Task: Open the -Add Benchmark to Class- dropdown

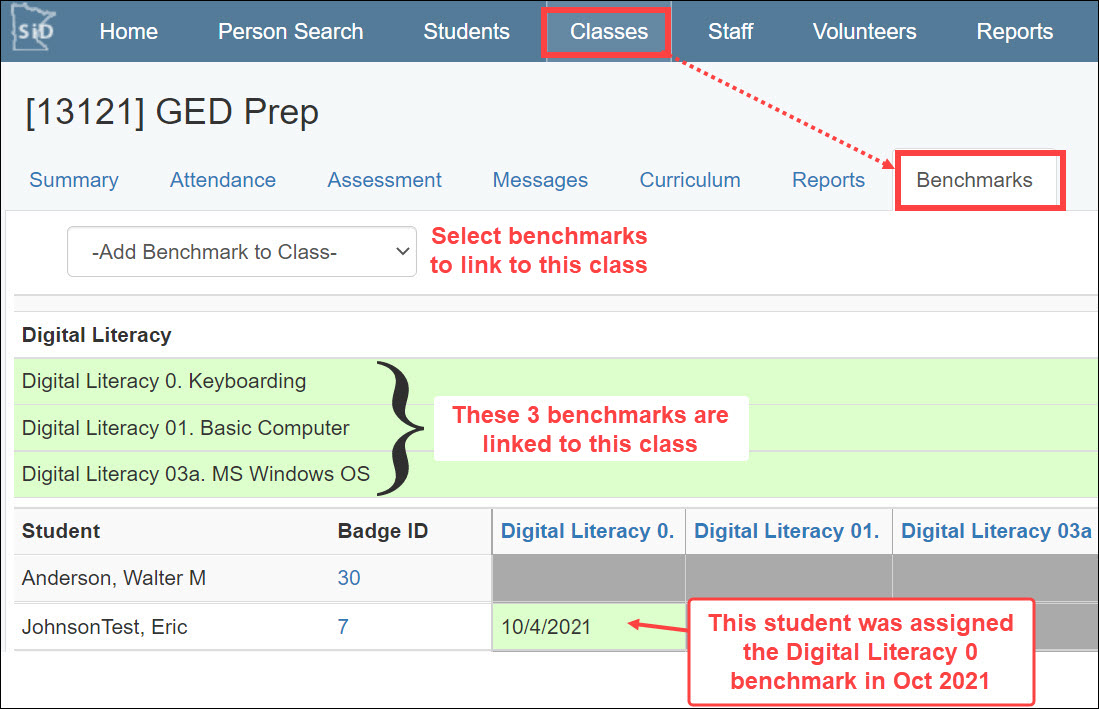Action: point(240,252)
